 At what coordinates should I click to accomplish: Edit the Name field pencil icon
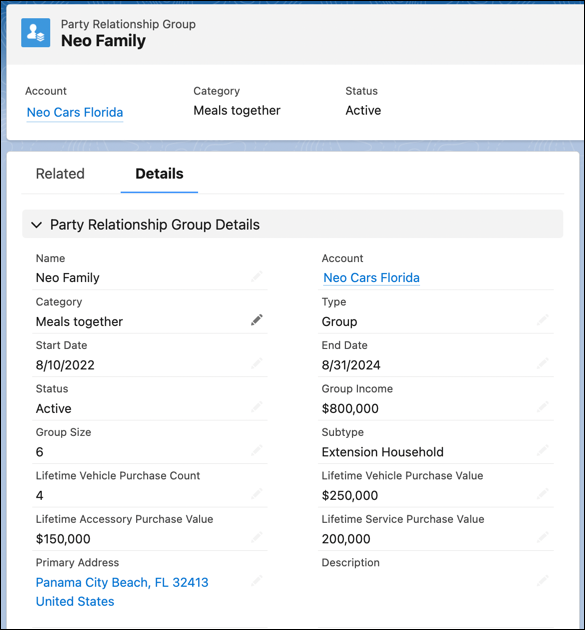[257, 276]
